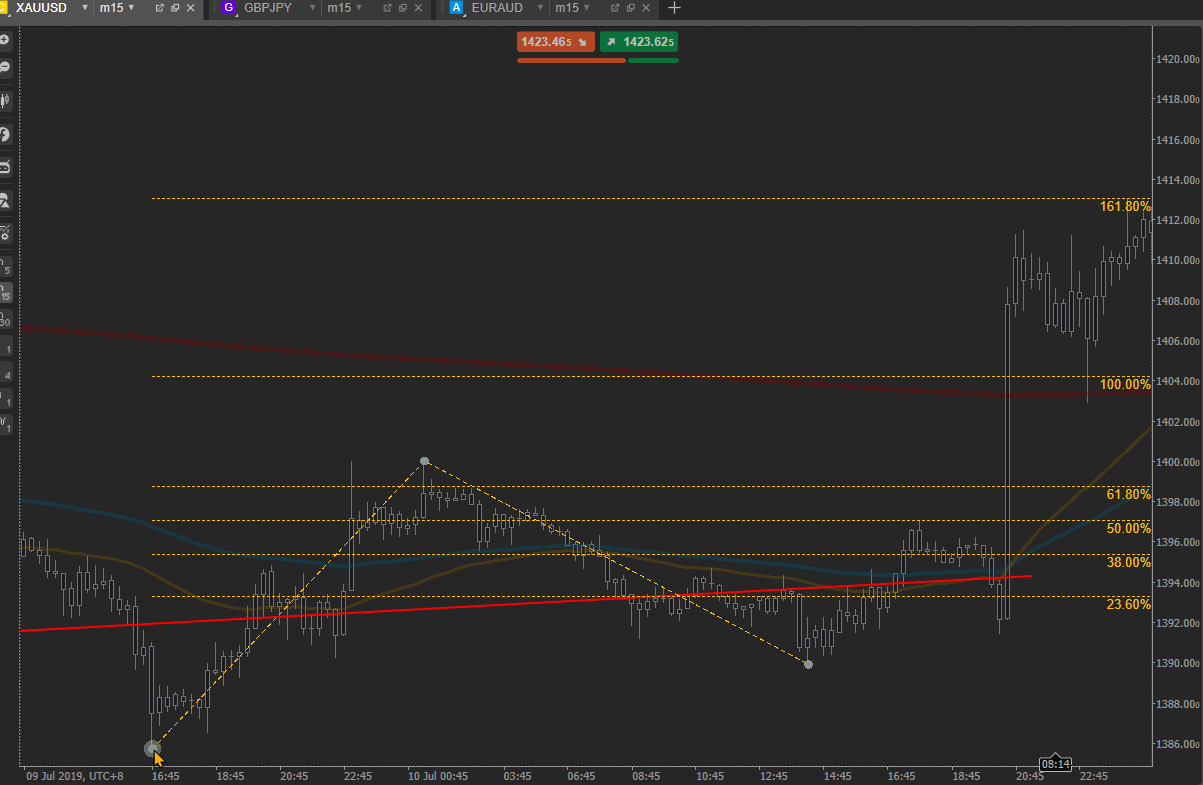Zoom in the chart with plus icon
The height and width of the screenshot is (785, 1203).
tap(5, 39)
